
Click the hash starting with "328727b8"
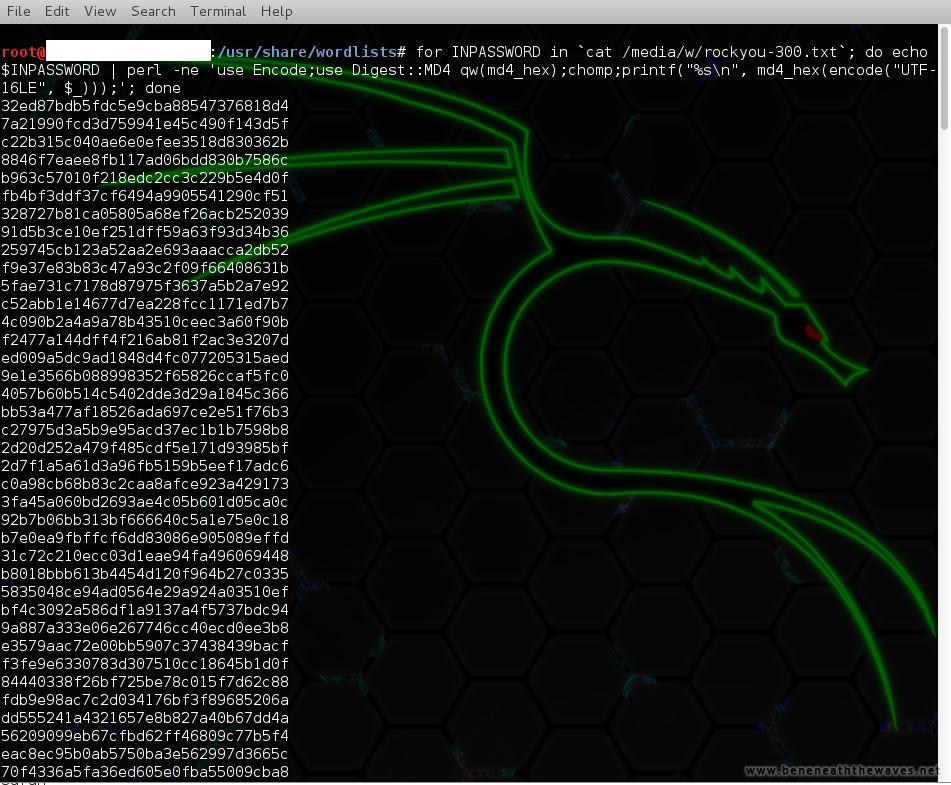point(145,214)
